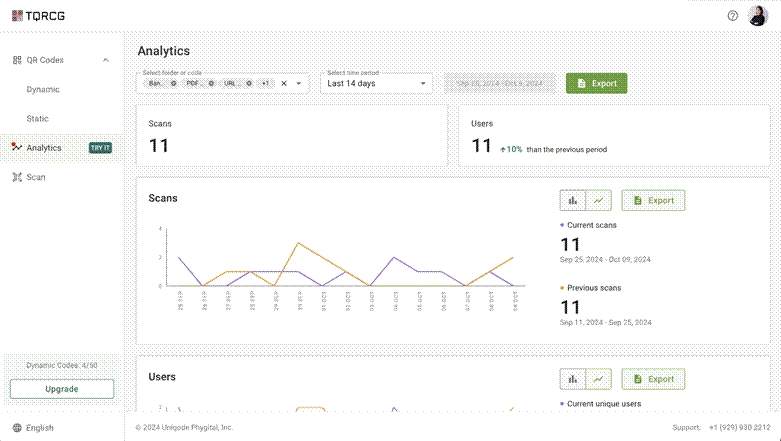Switch Users chart to bar view
The image size is (781, 441).
pos(573,379)
